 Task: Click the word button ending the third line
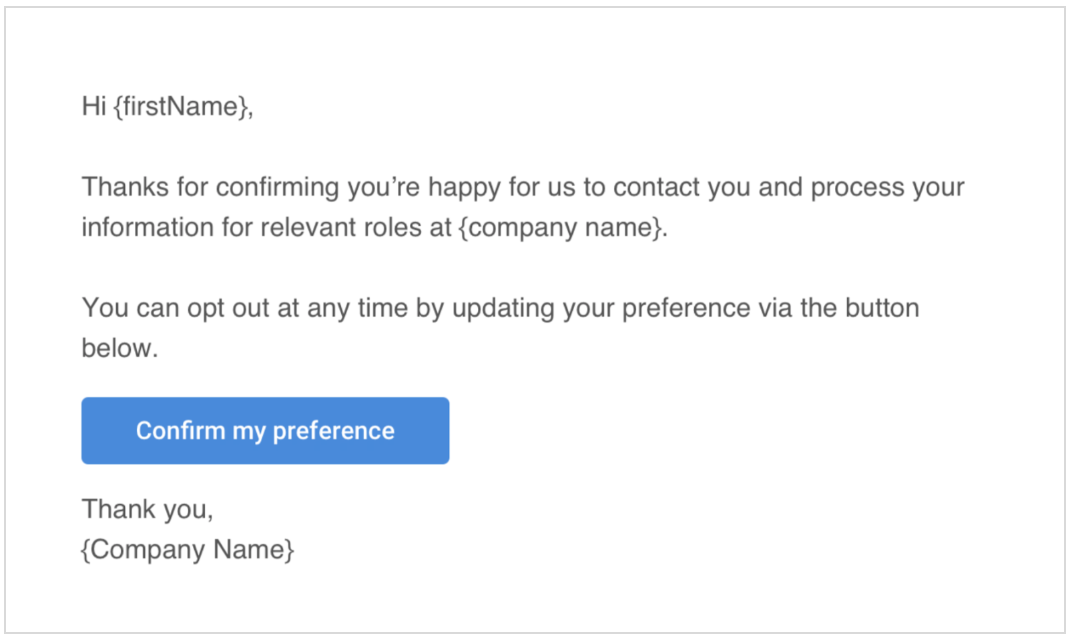point(883,308)
